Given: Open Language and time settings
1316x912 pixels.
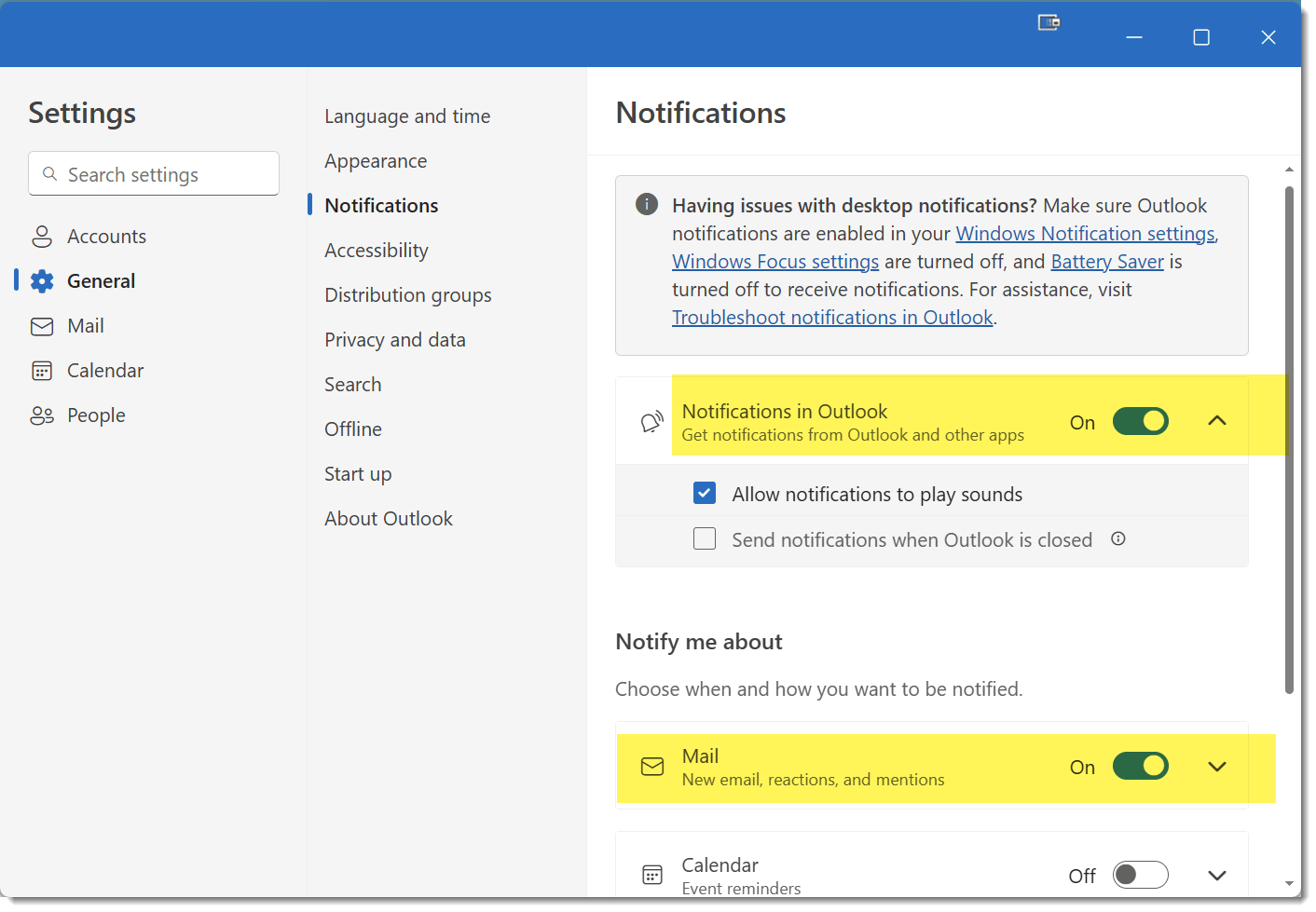Looking at the screenshot, I should [407, 116].
